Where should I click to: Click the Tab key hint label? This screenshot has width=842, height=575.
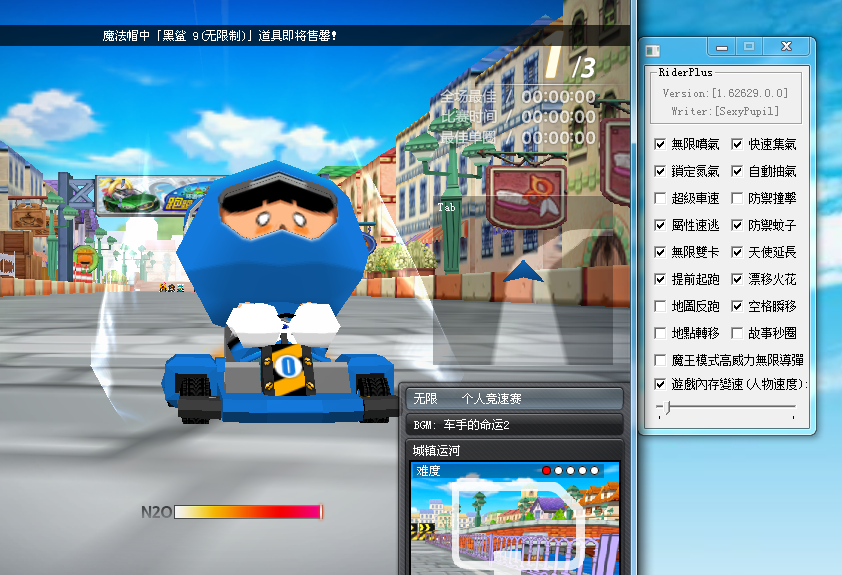click(447, 207)
